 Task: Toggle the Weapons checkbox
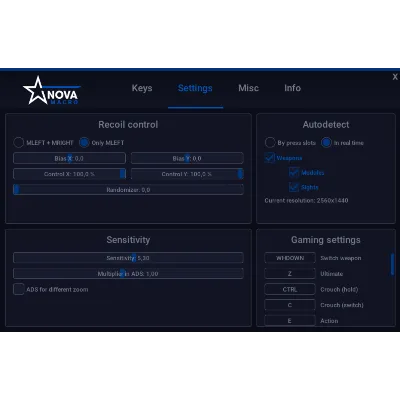point(270,158)
